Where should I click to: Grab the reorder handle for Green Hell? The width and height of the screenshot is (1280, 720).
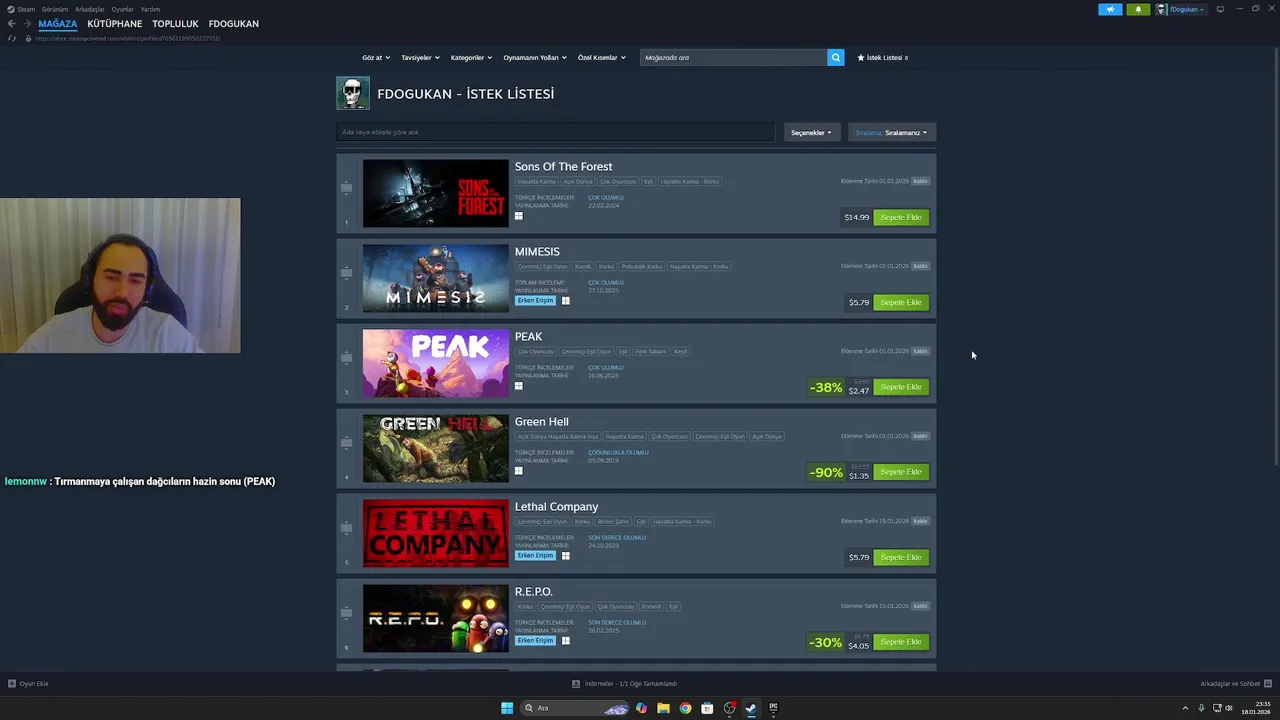347,442
